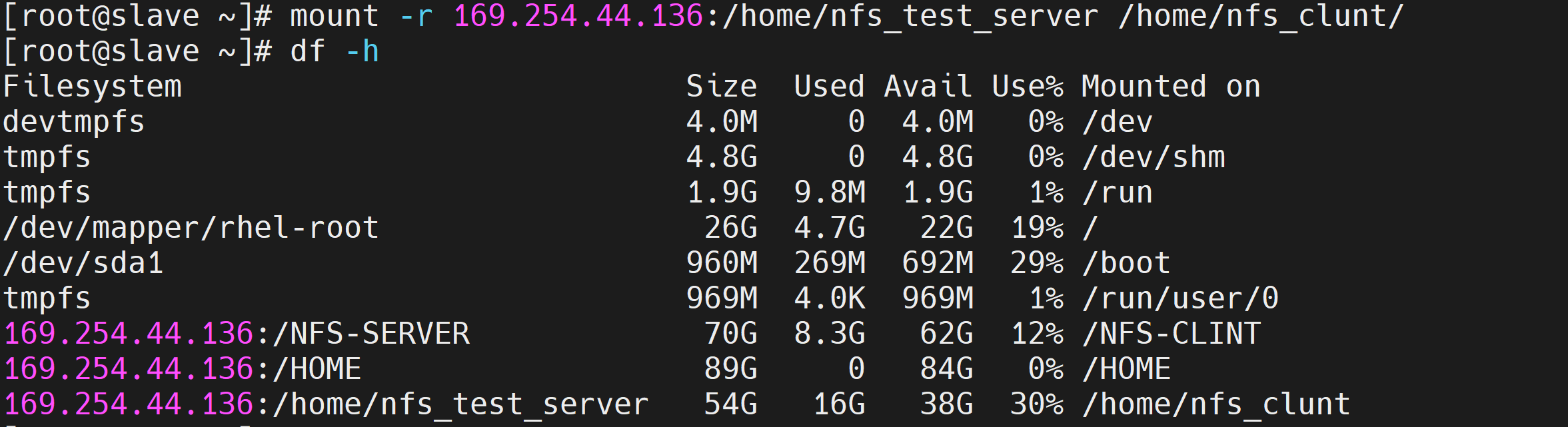Click the '/run/user/0' mount point
Screen dimensions: 1568x427
(1181, 298)
